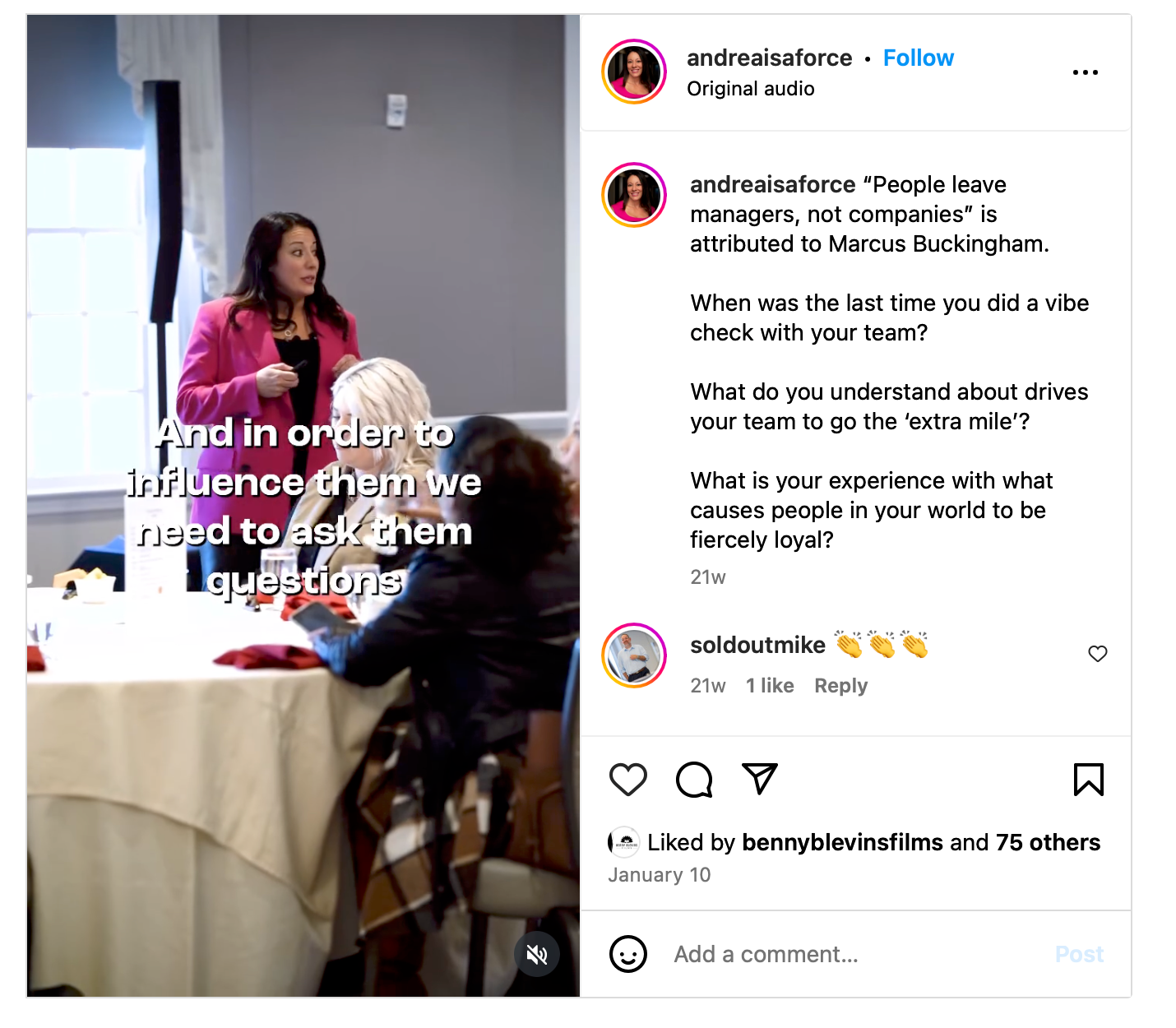This screenshot has height=1028, width=1176.
Task: Click Reply under soldoutmike's comment
Action: coord(840,686)
